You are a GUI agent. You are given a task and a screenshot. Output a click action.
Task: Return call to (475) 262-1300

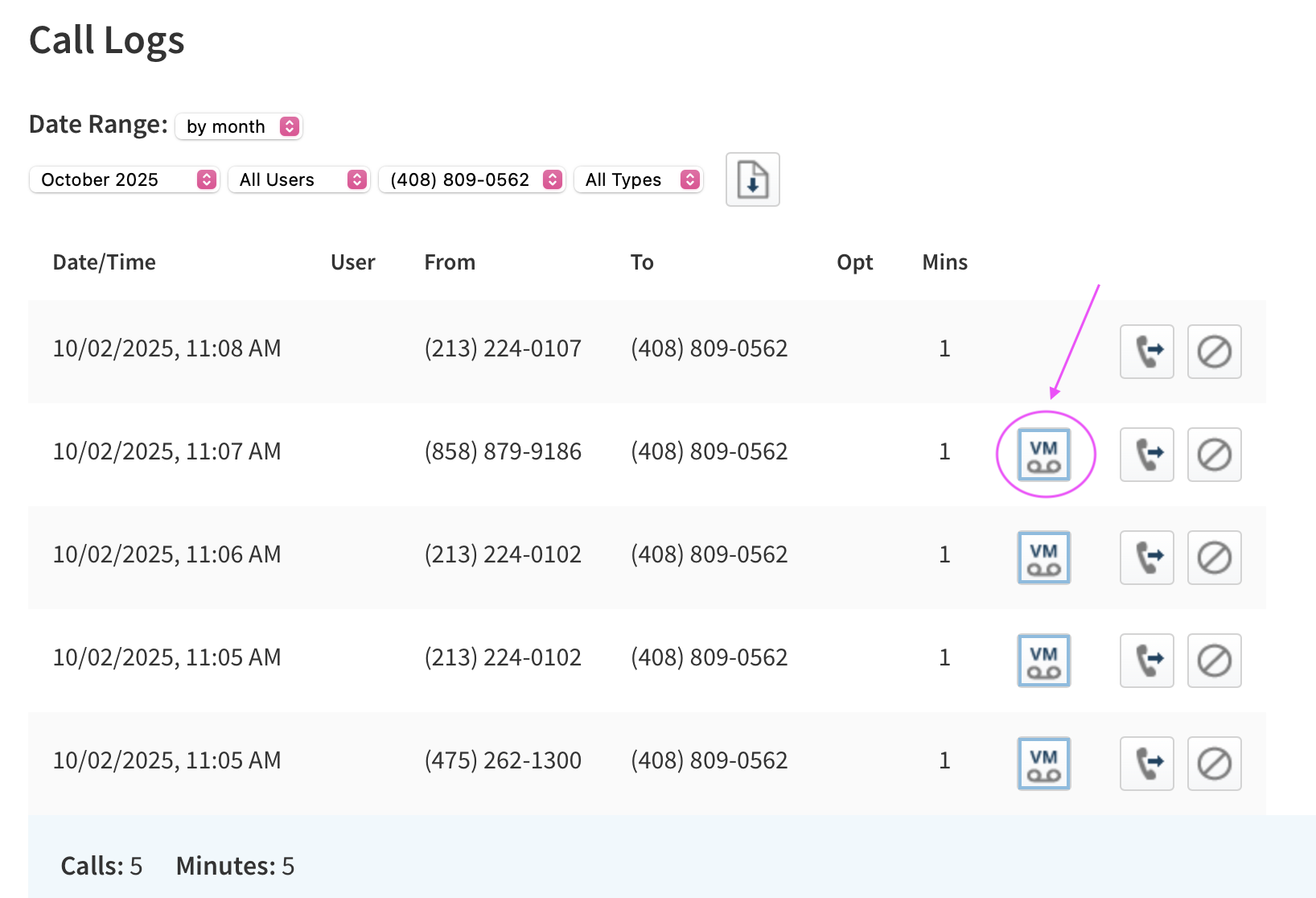[x=1146, y=764]
